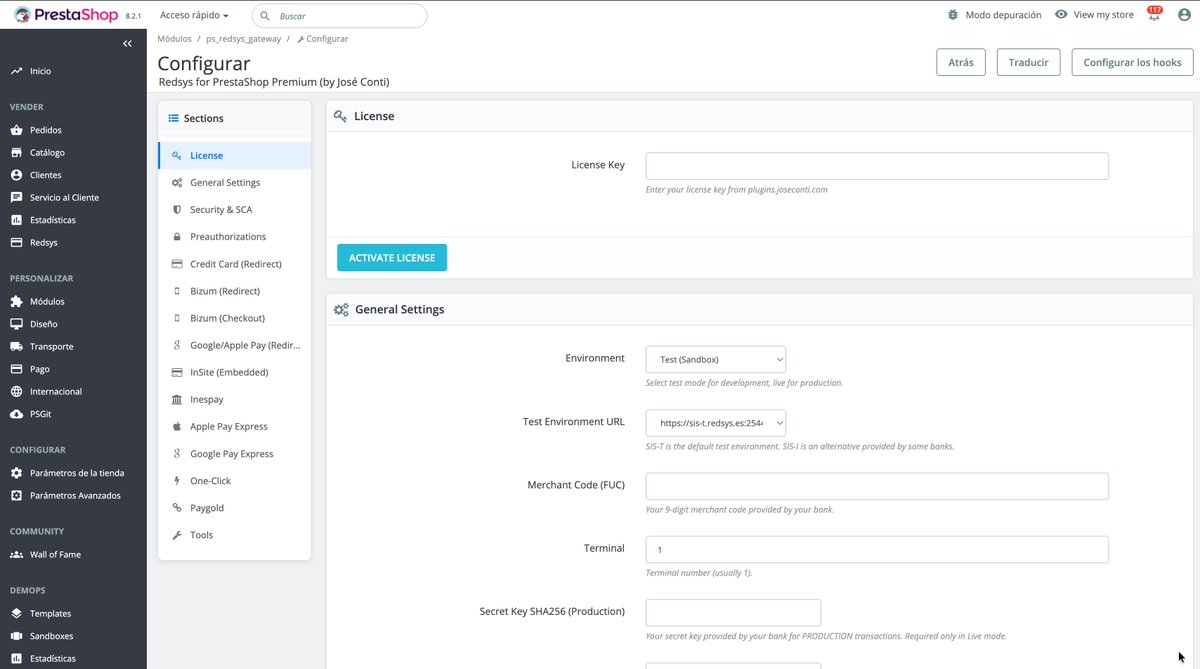This screenshot has height=669, width=1200.
Task: Open View my store link
Action: coord(1094,15)
